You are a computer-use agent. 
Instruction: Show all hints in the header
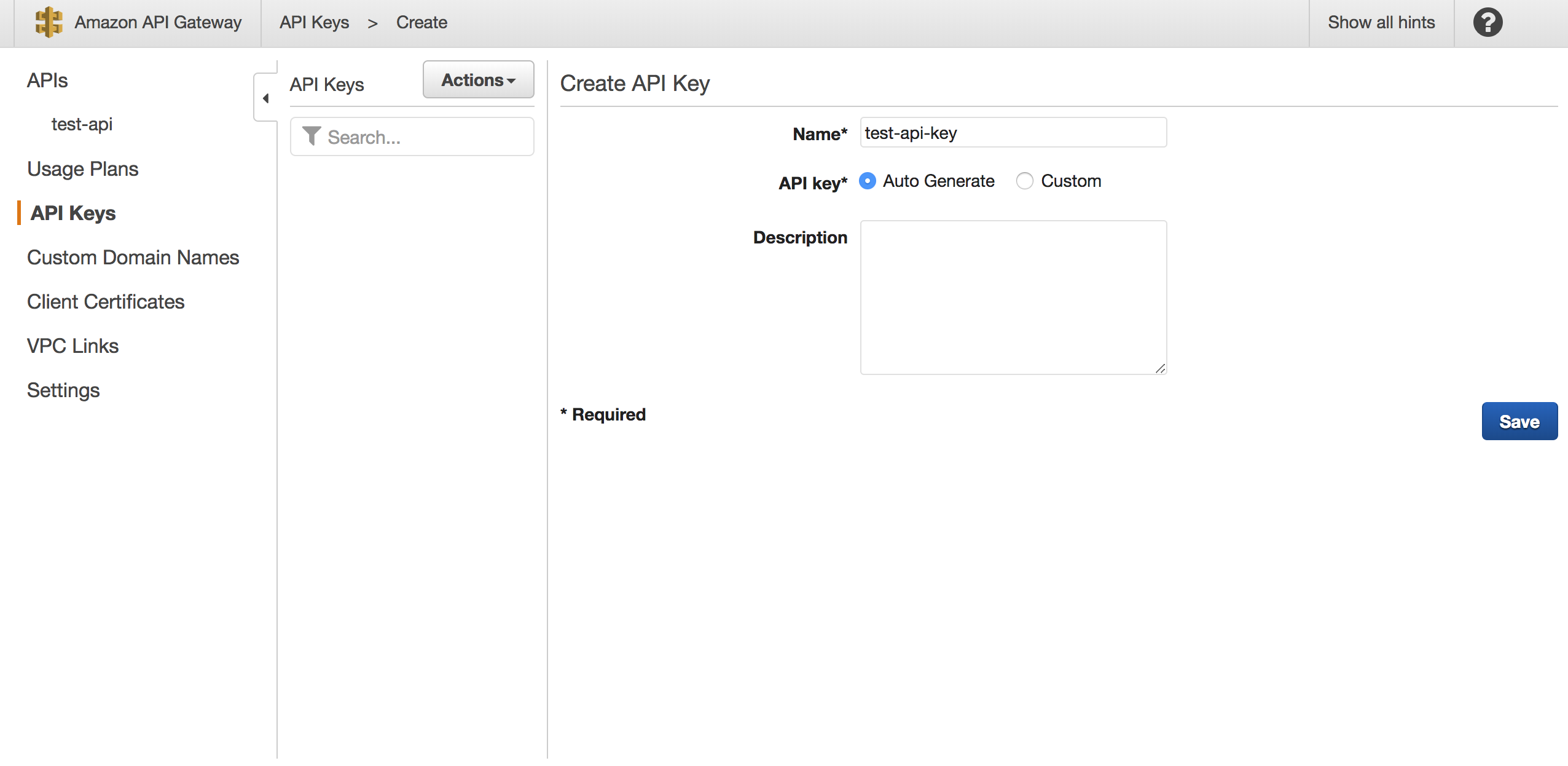pos(1381,23)
